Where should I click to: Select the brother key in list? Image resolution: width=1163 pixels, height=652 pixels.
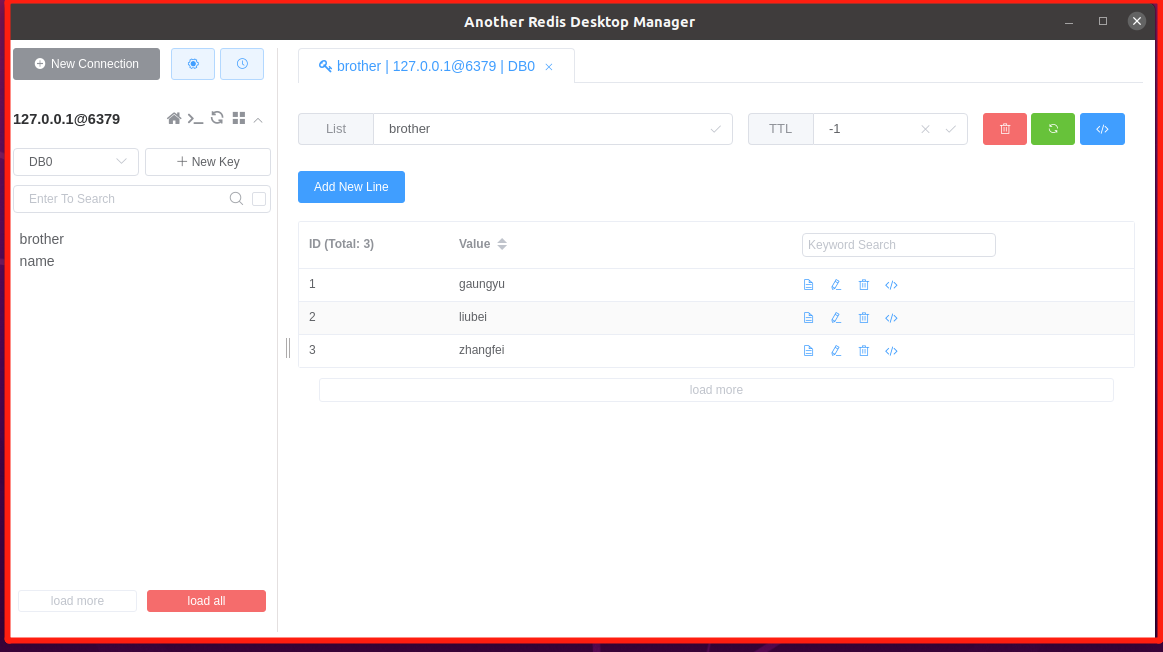click(42, 239)
